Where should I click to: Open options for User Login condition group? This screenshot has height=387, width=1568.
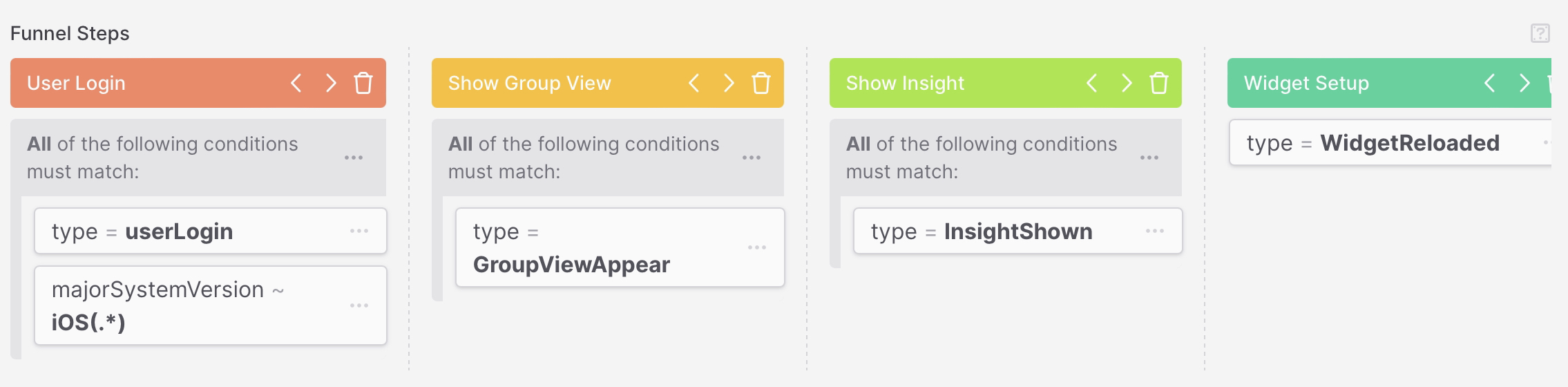(354, 158)
